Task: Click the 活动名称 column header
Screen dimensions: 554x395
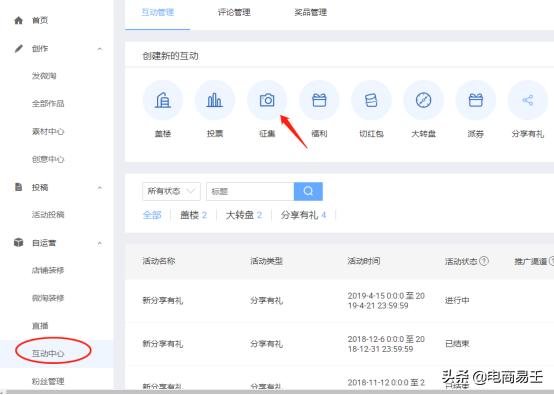Action: pyautogui.click(x=159, y=261)
